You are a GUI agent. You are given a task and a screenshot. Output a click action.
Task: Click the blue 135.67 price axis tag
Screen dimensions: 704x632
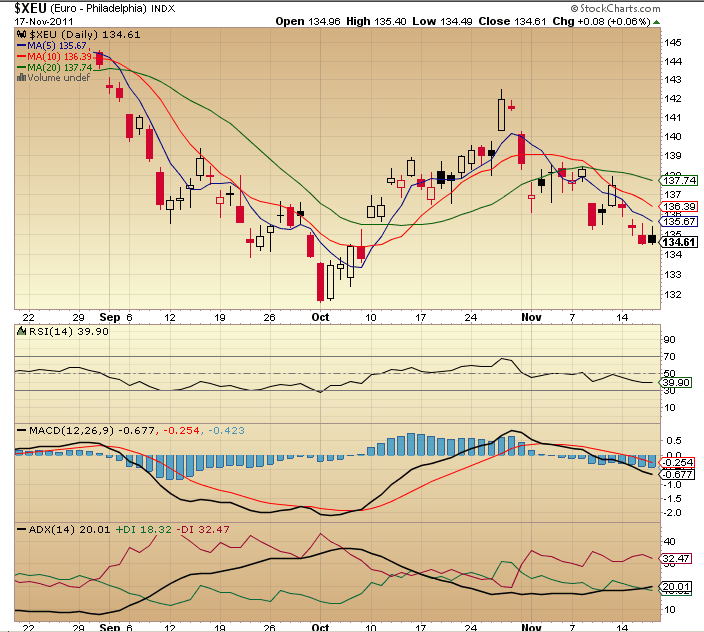coord(678,221)
